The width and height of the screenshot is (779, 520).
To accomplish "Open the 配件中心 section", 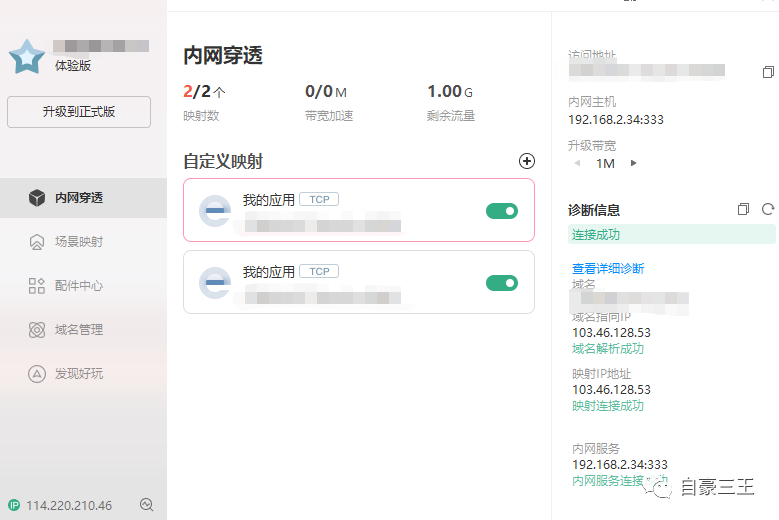I will (78, 285).
